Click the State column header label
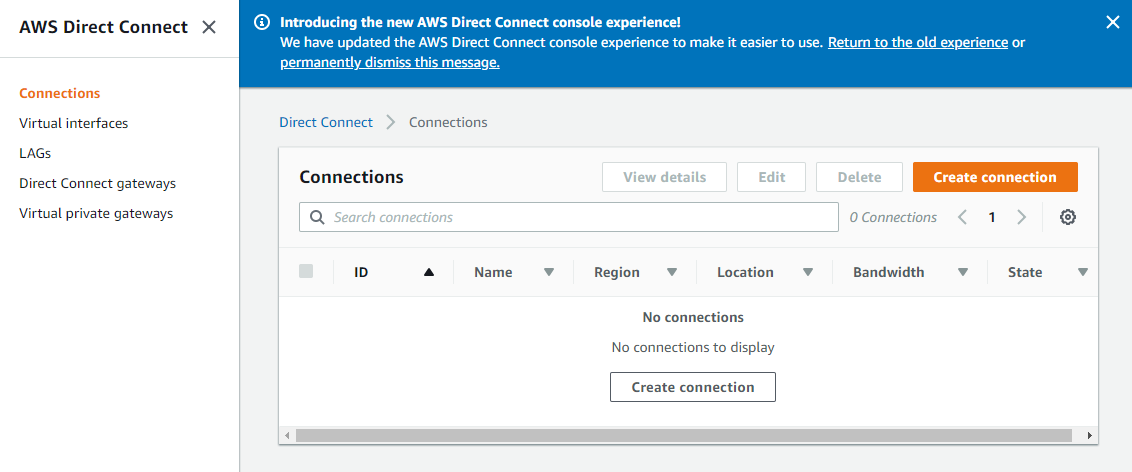Screen dimensions: 1132x472 (1025, 272)
